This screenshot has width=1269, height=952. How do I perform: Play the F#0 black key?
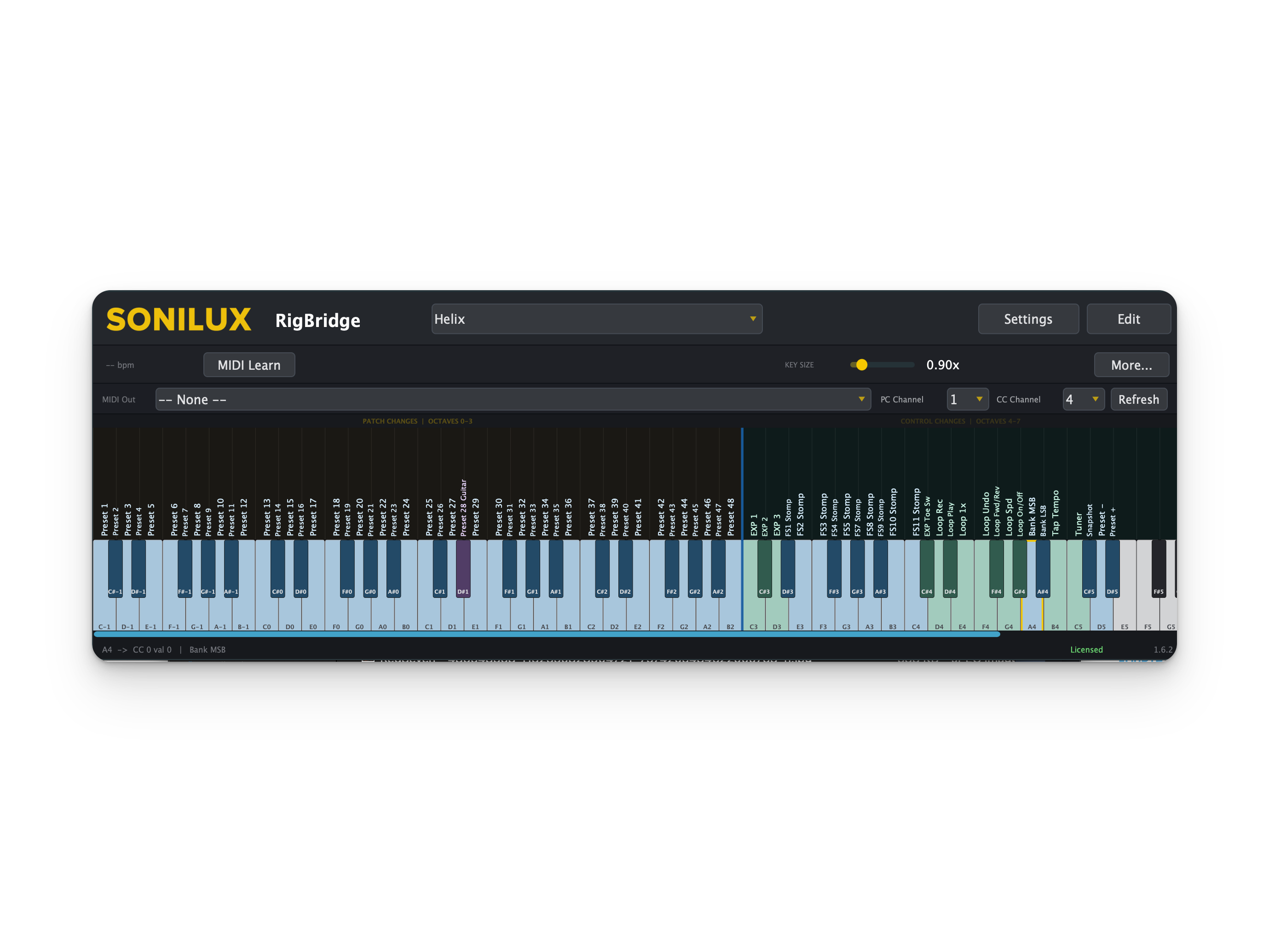coord(347,568)
